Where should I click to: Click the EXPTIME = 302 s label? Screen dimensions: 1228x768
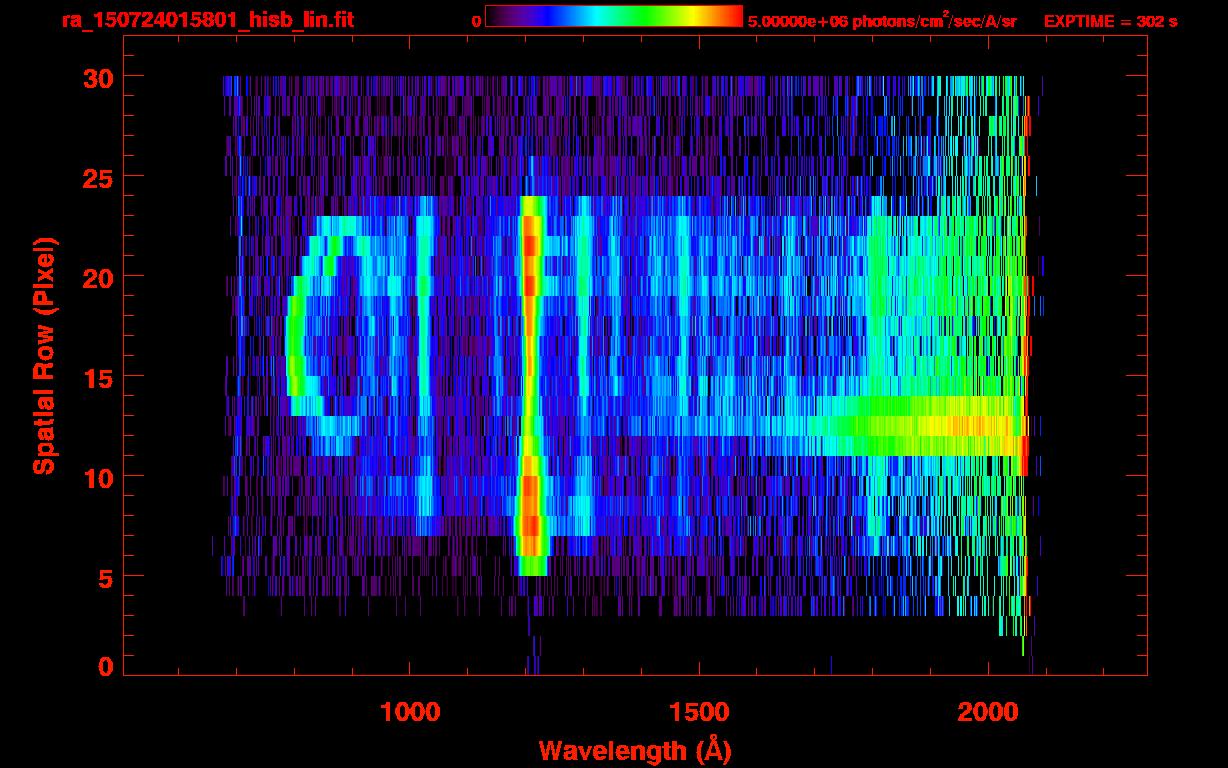point(1110,21)
